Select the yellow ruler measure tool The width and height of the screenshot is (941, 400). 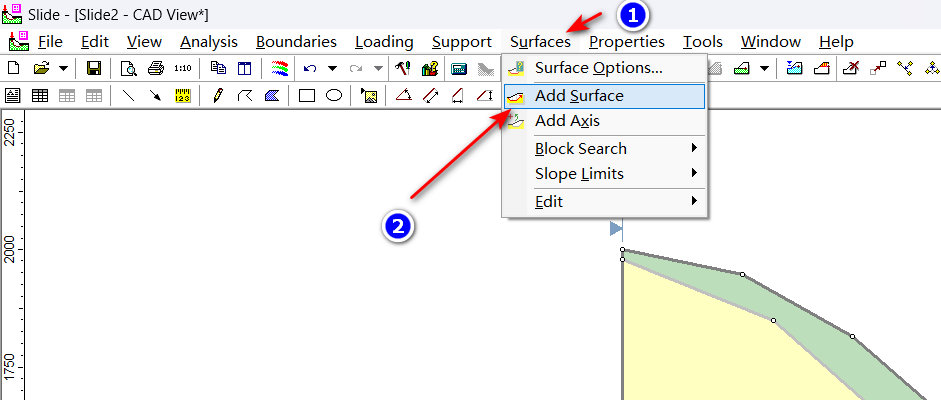point(183,96)
